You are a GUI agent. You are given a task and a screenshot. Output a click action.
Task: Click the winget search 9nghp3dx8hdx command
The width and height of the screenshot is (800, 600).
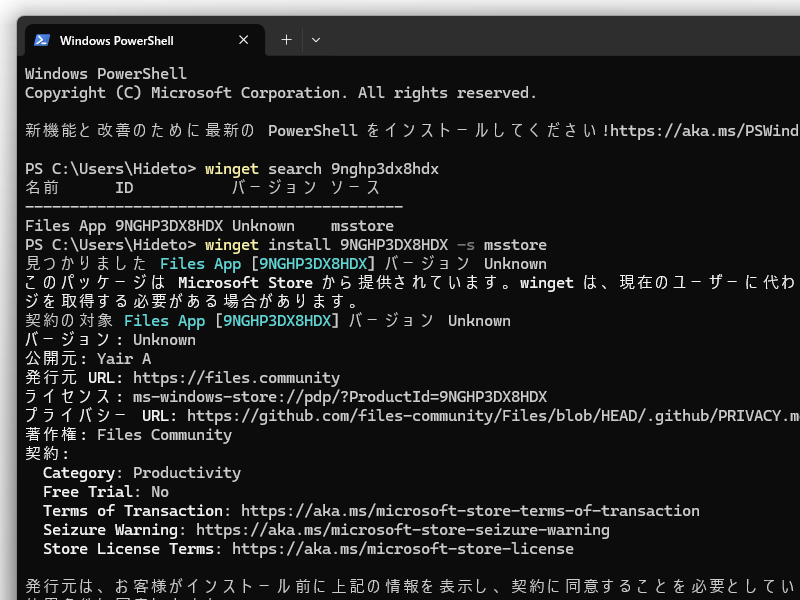(320, 168)
